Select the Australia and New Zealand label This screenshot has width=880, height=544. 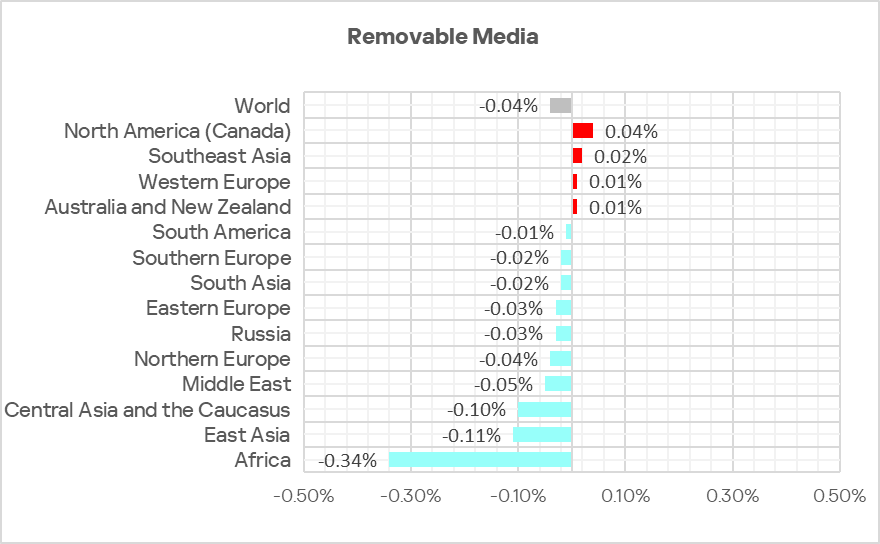168,207
